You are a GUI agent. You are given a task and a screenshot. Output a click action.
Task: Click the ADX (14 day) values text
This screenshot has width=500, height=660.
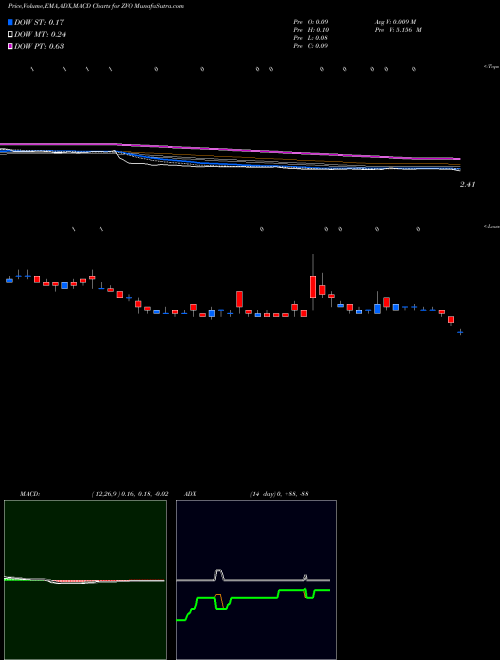pyautogui.click(x=279, y=494)
